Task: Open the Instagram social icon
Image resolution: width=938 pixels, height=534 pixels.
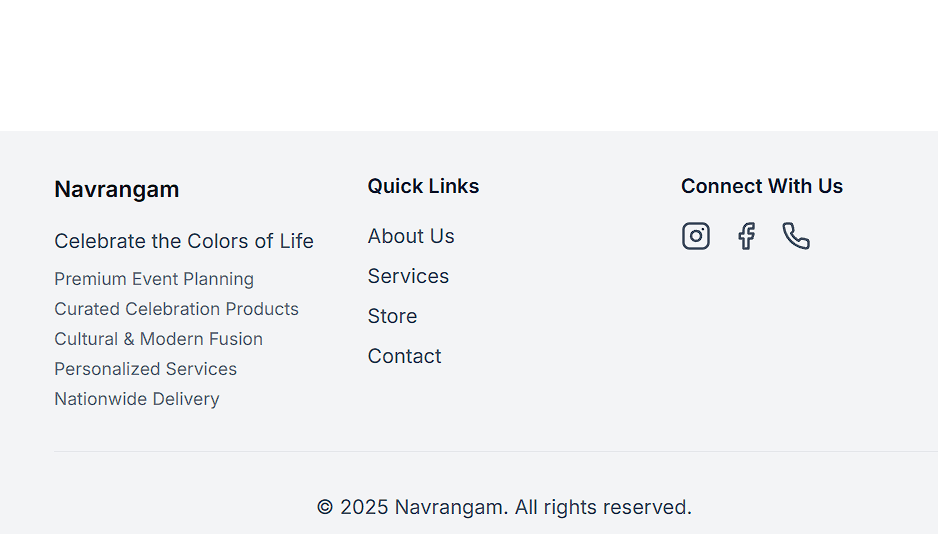Action: (x=696, y=236)
